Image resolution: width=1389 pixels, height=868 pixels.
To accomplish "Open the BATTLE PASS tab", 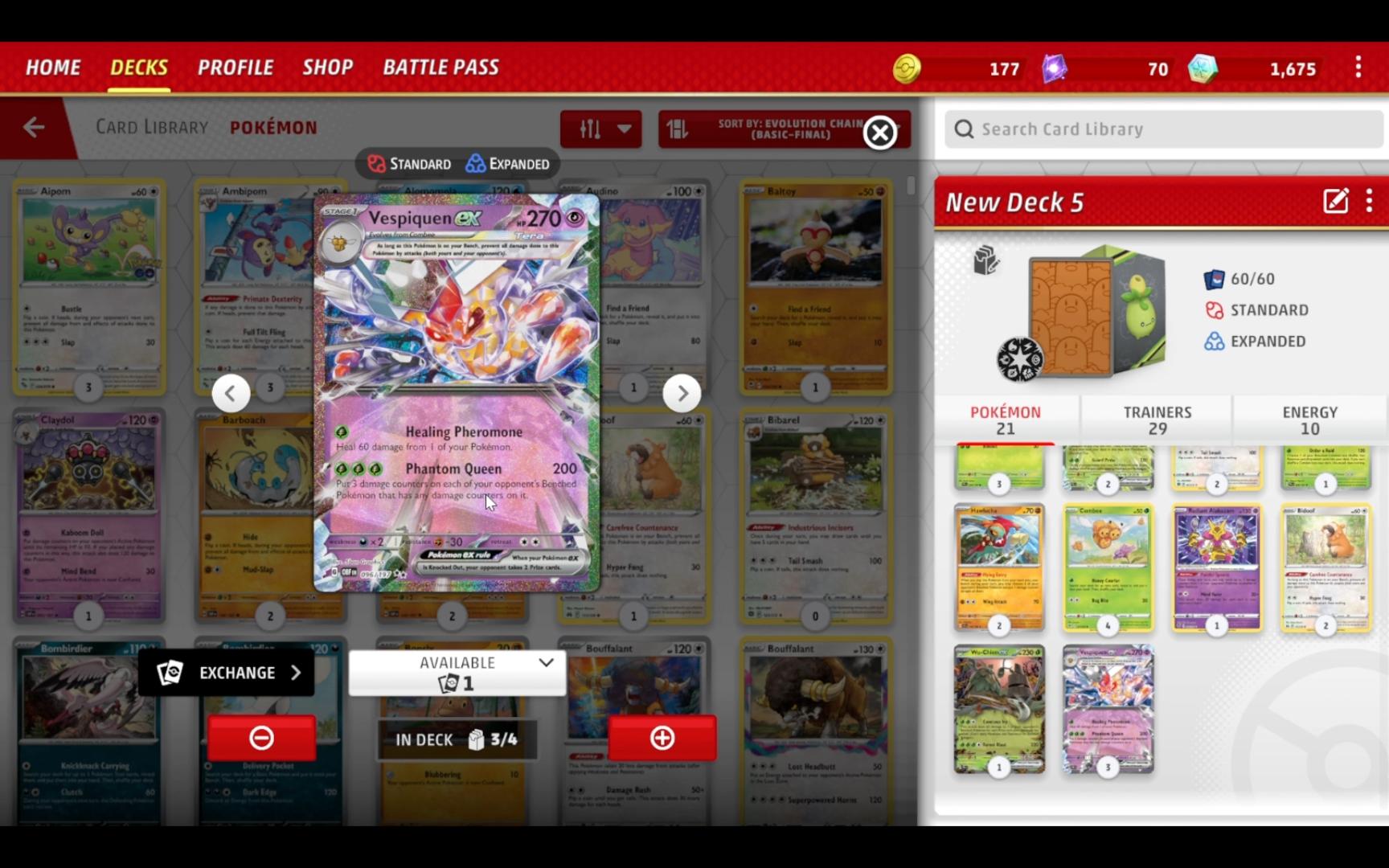I will tap(440, 68).
